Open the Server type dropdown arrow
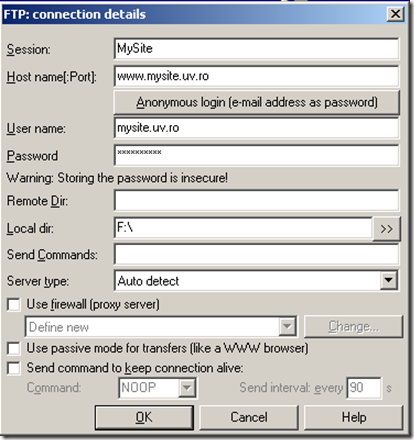Viewport: 414px width, 440px height. (x=388, y=280)
